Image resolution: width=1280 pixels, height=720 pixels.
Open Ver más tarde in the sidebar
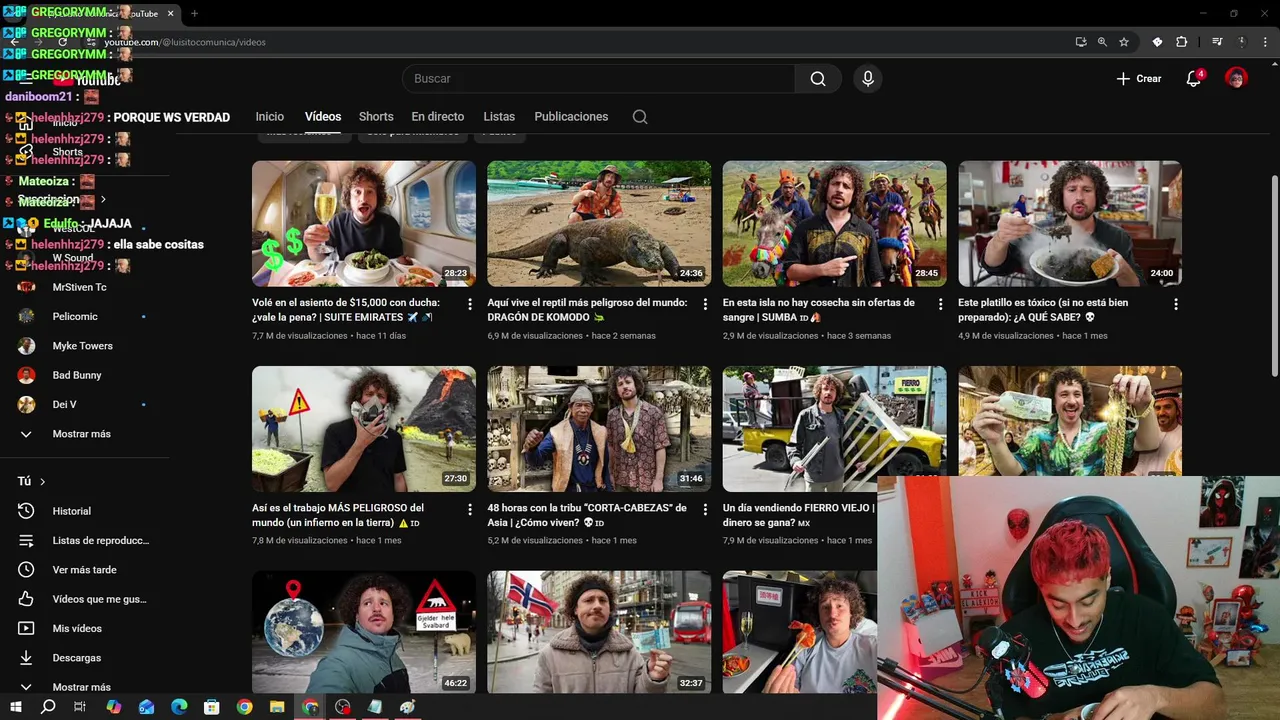click(x=85, y=570)
